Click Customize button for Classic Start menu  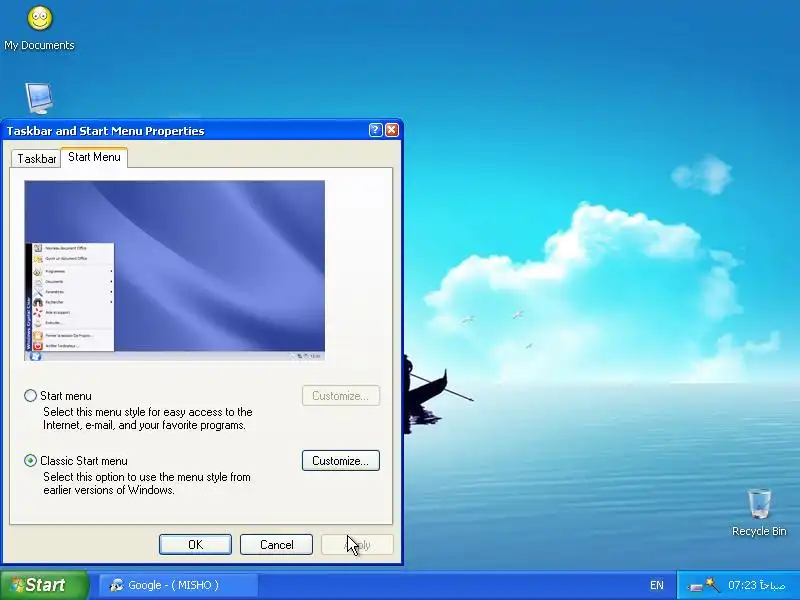(x=340, y=461)
